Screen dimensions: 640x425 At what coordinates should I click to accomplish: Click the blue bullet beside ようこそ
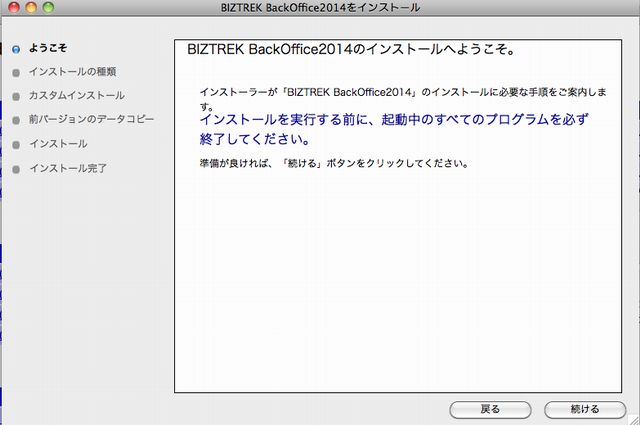[15, 48]
